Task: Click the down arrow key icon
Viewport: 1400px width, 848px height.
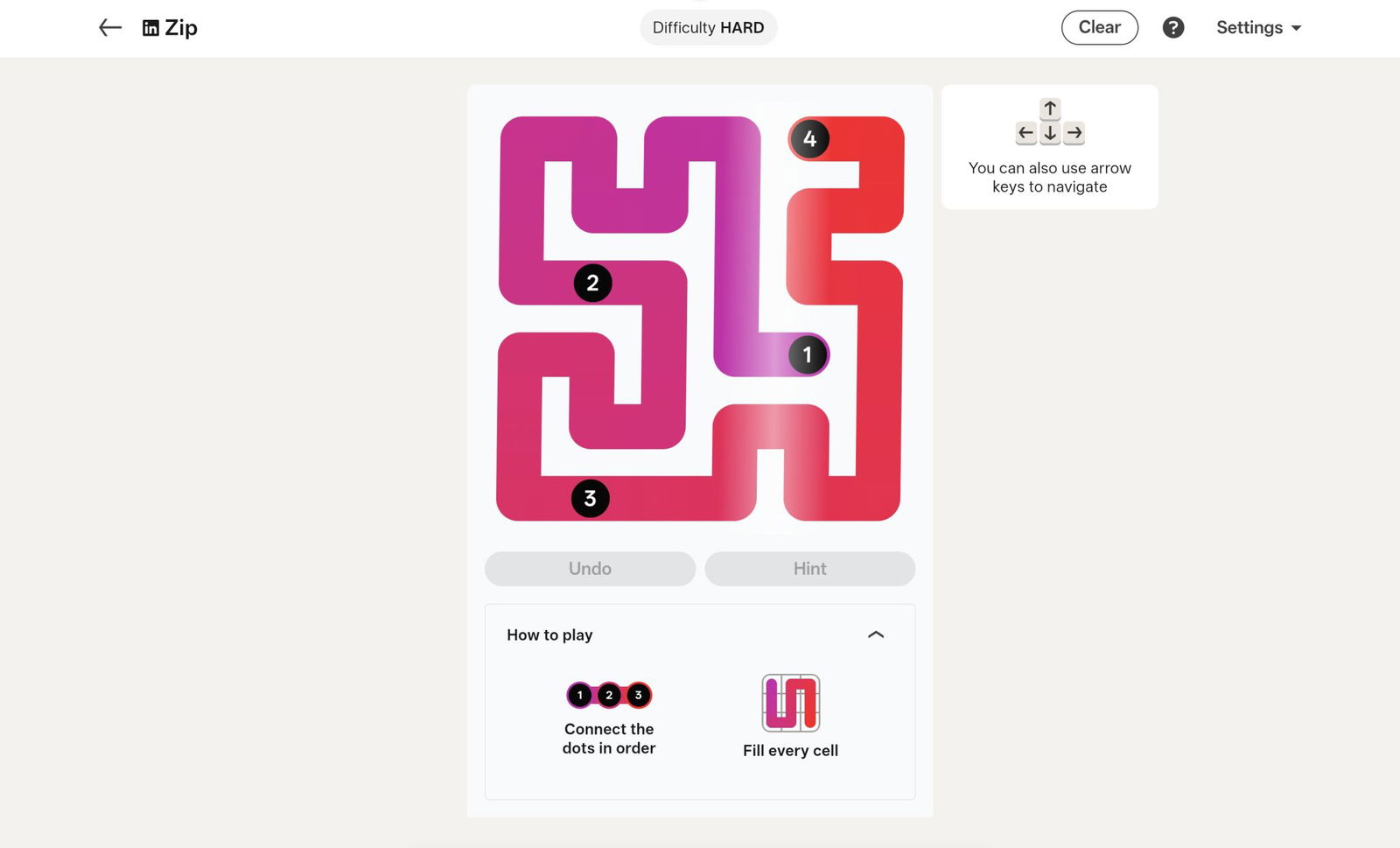Action: [1050, 133]
